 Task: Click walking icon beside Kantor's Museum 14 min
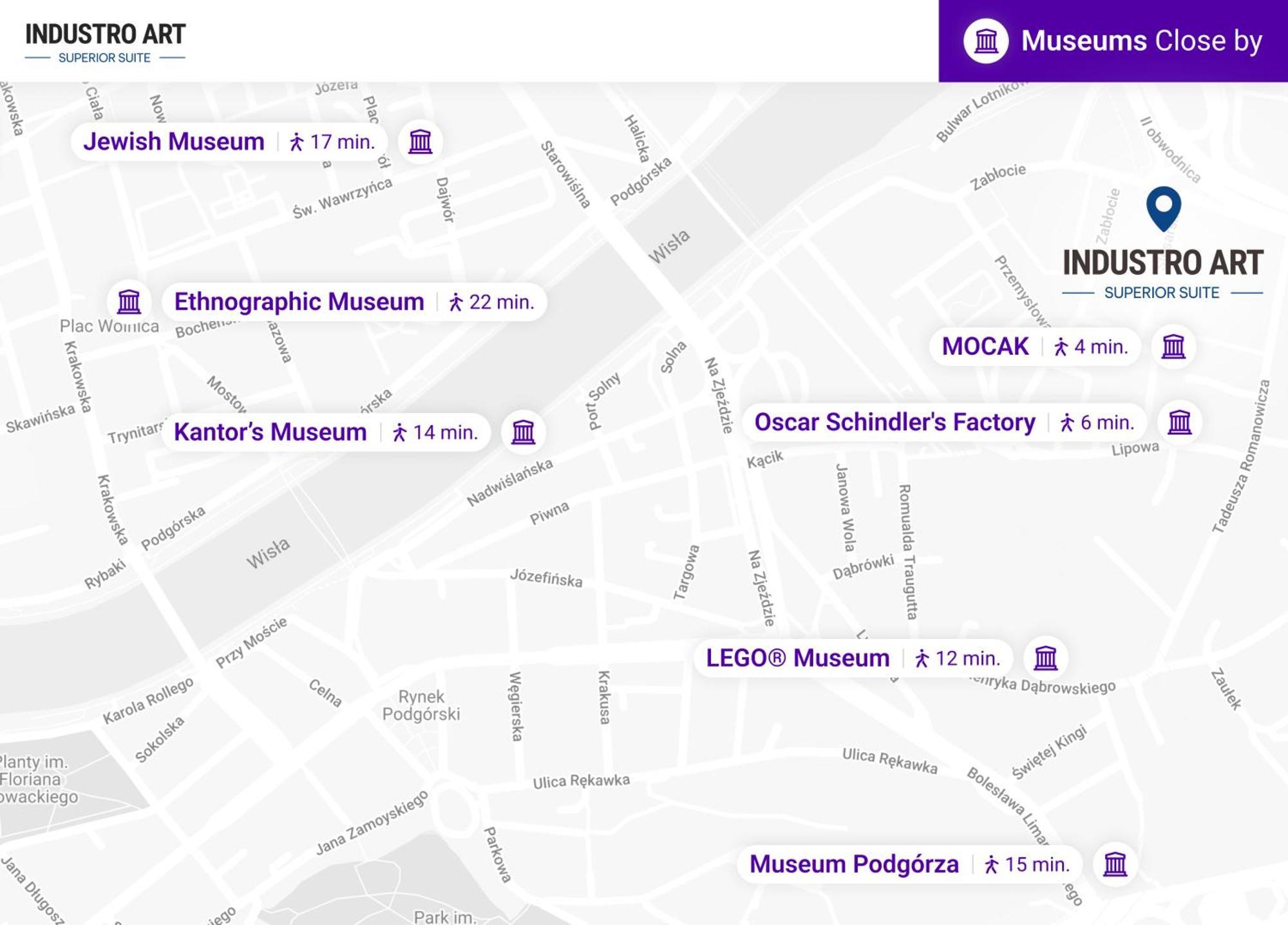tap(399, 432)
